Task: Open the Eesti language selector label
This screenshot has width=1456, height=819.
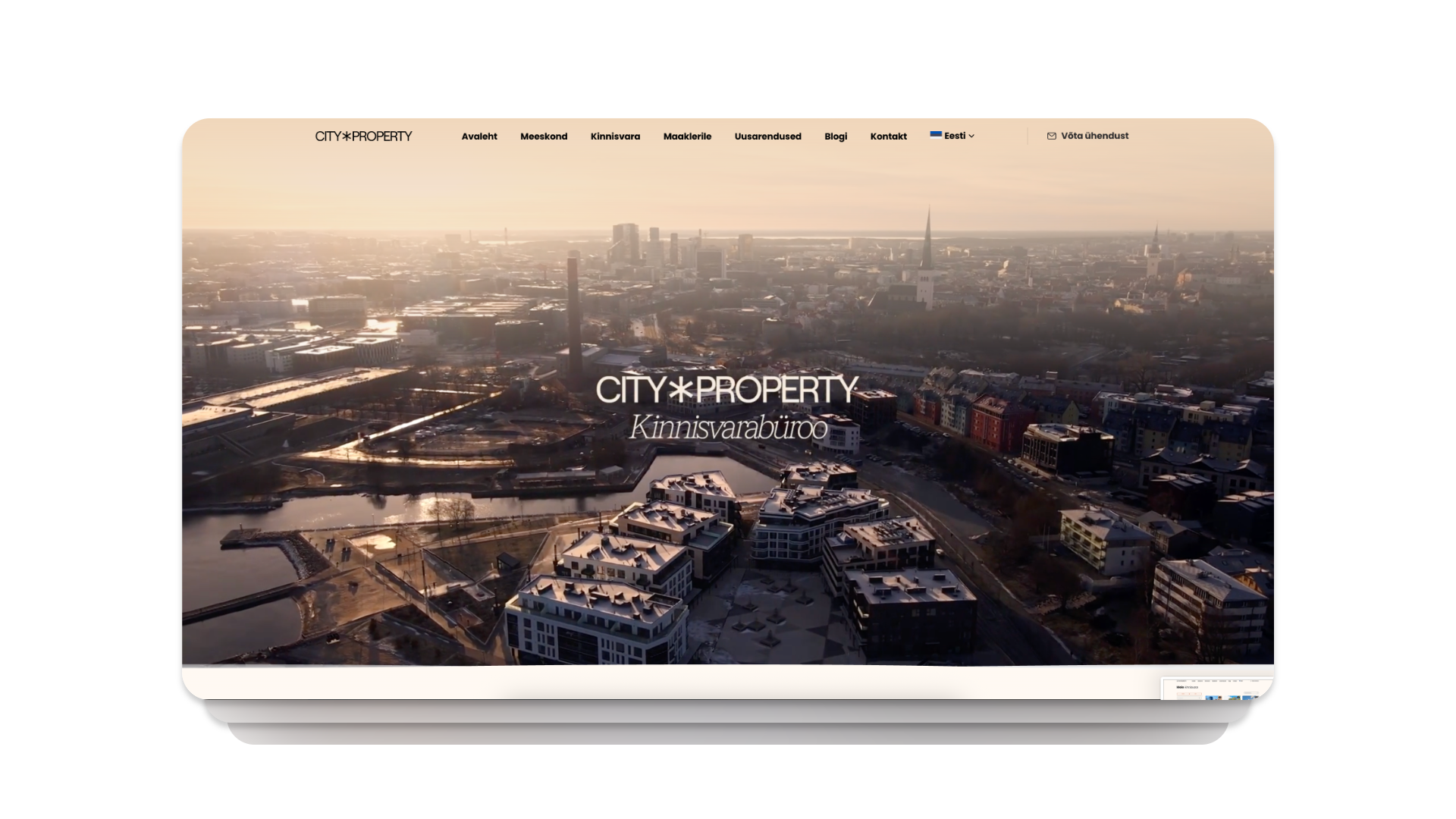Action: pyautogui.click(x=954, y=136)
